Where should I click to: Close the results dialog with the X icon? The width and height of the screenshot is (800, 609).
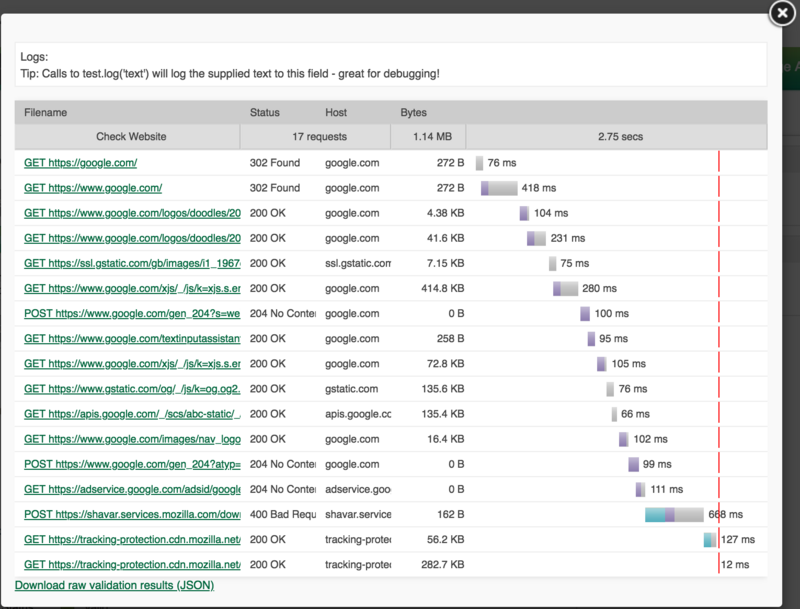782,13
